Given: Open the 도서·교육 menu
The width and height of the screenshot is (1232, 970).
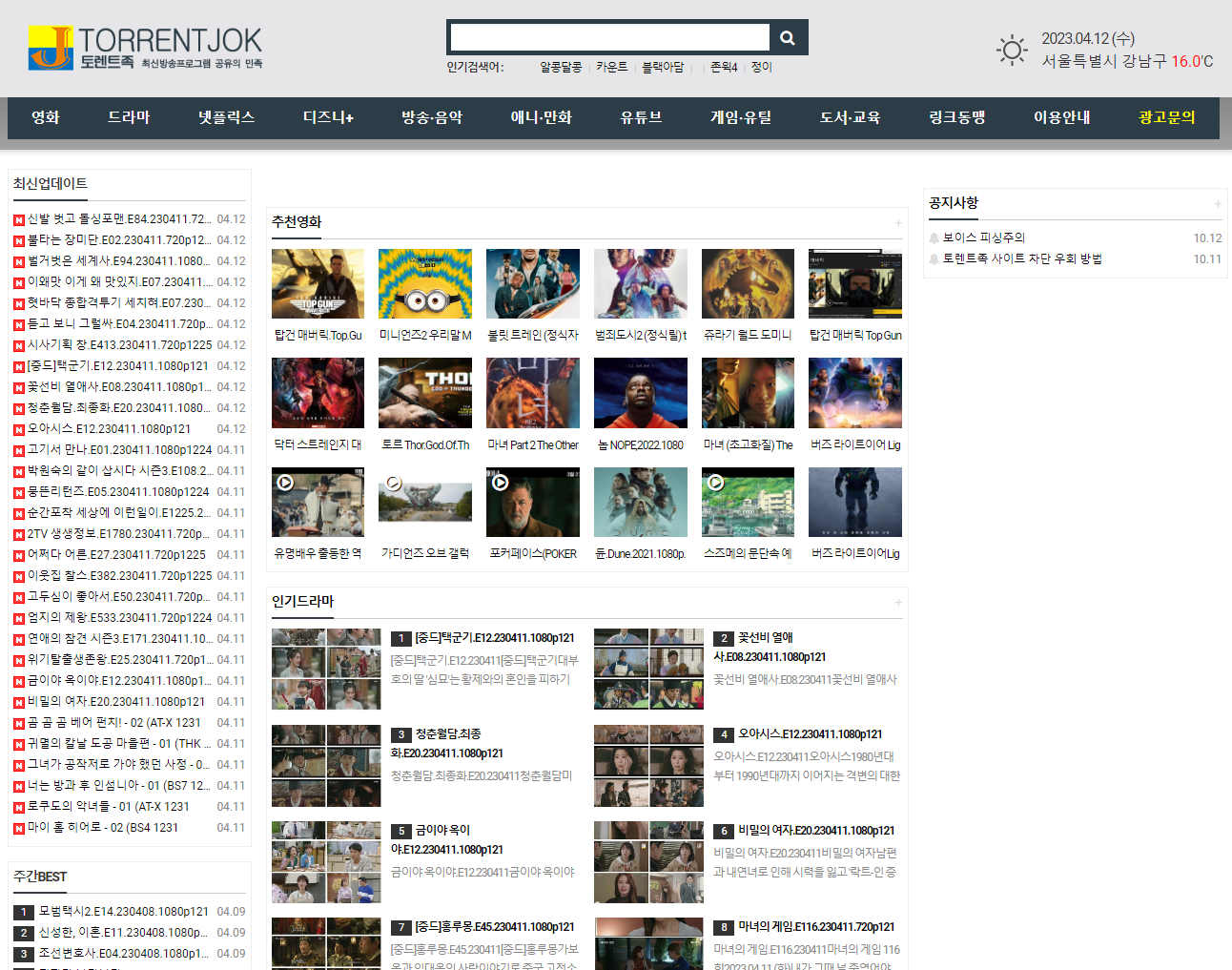Looking at the screenshot, I should pos(850,117).
